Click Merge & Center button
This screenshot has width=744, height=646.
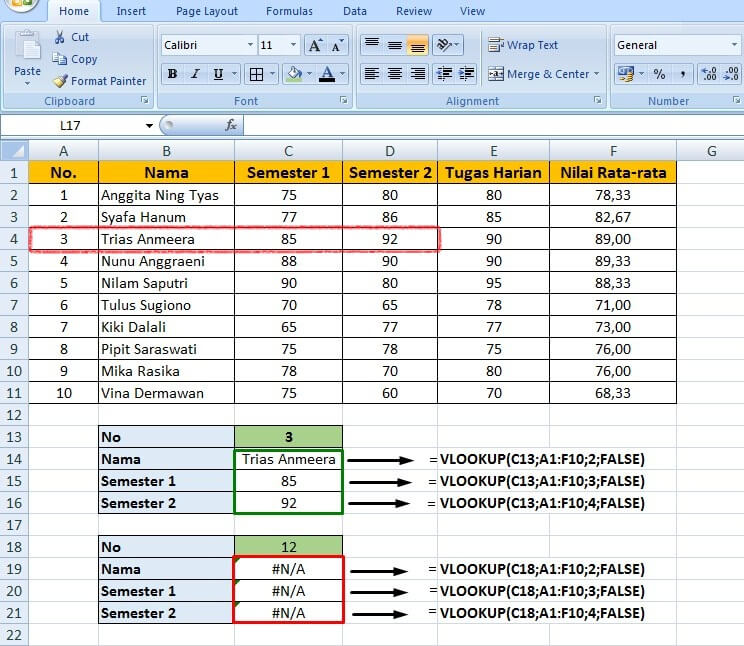539,74
